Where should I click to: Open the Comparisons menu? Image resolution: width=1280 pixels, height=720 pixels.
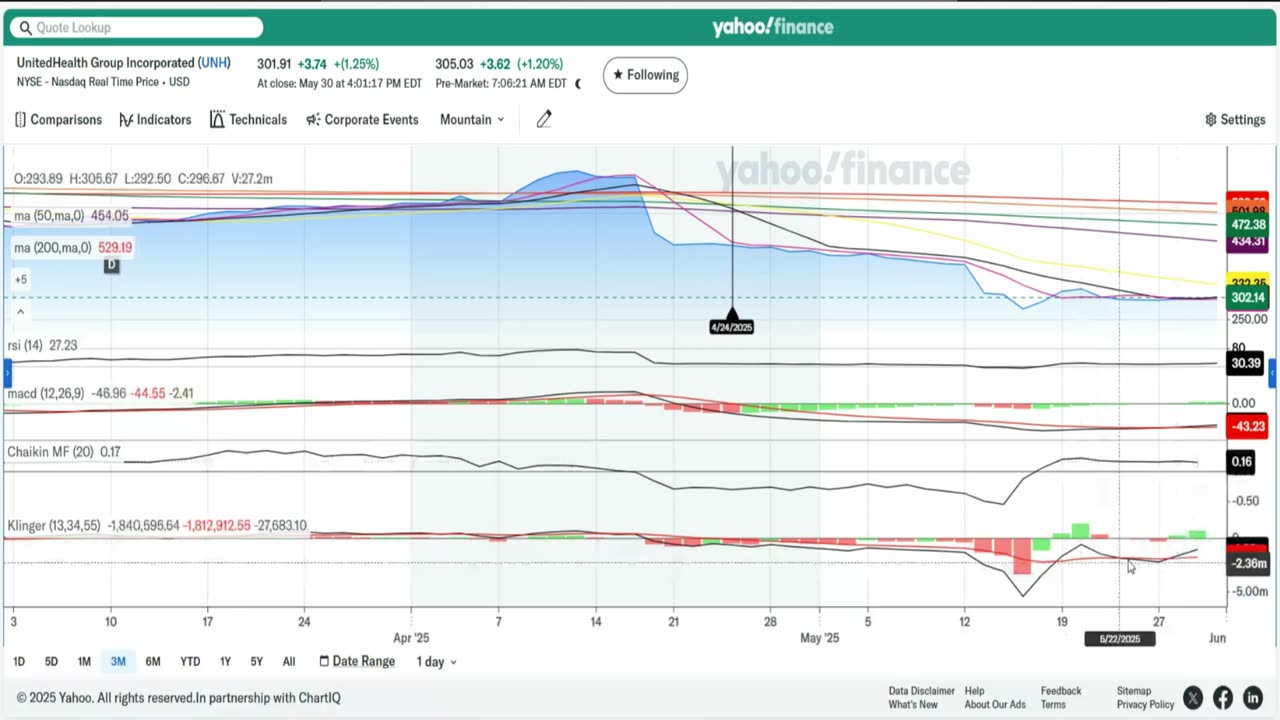[58, 119]
